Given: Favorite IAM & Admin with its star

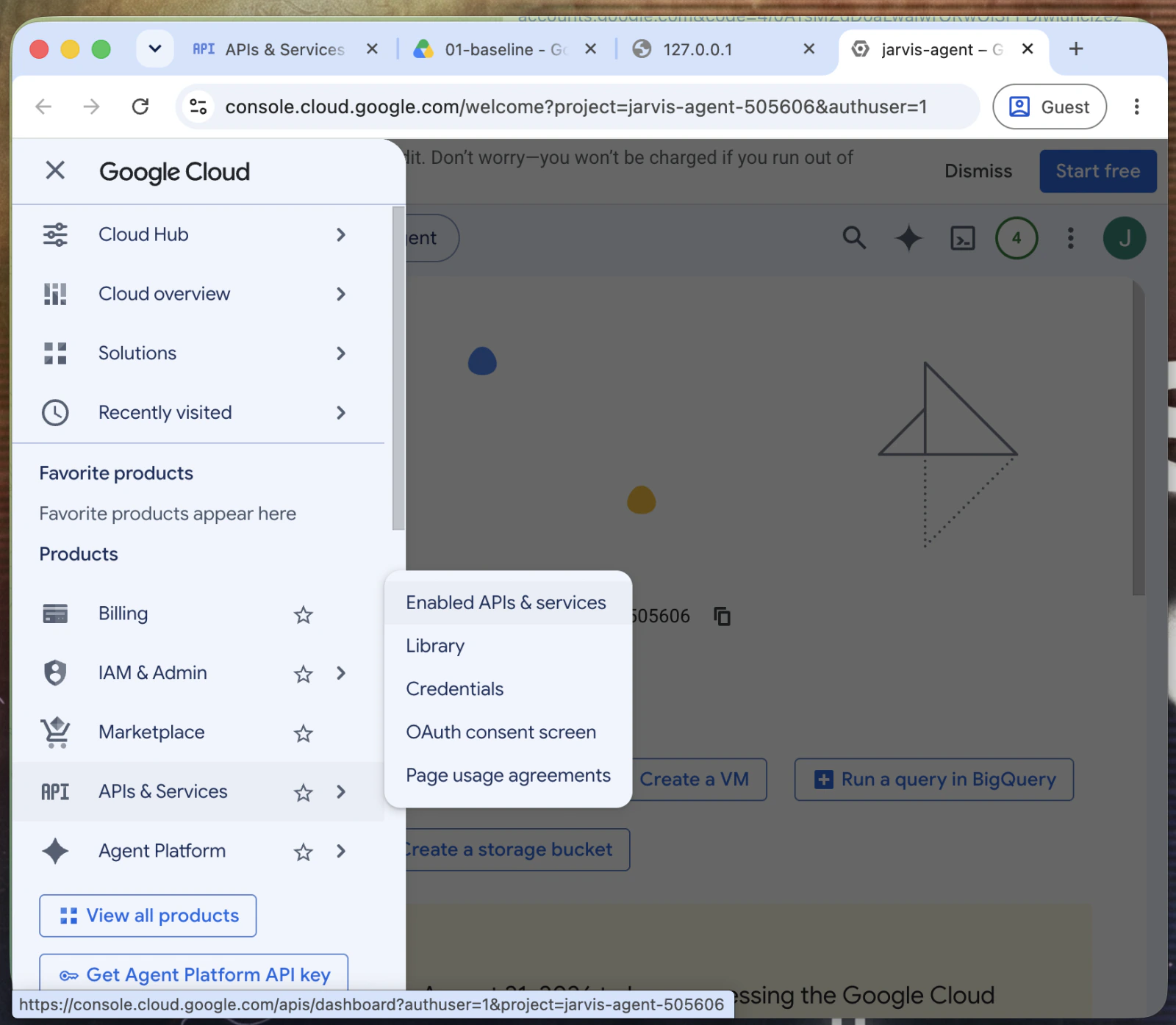Looking at the screenshot, I should (304, 674).
